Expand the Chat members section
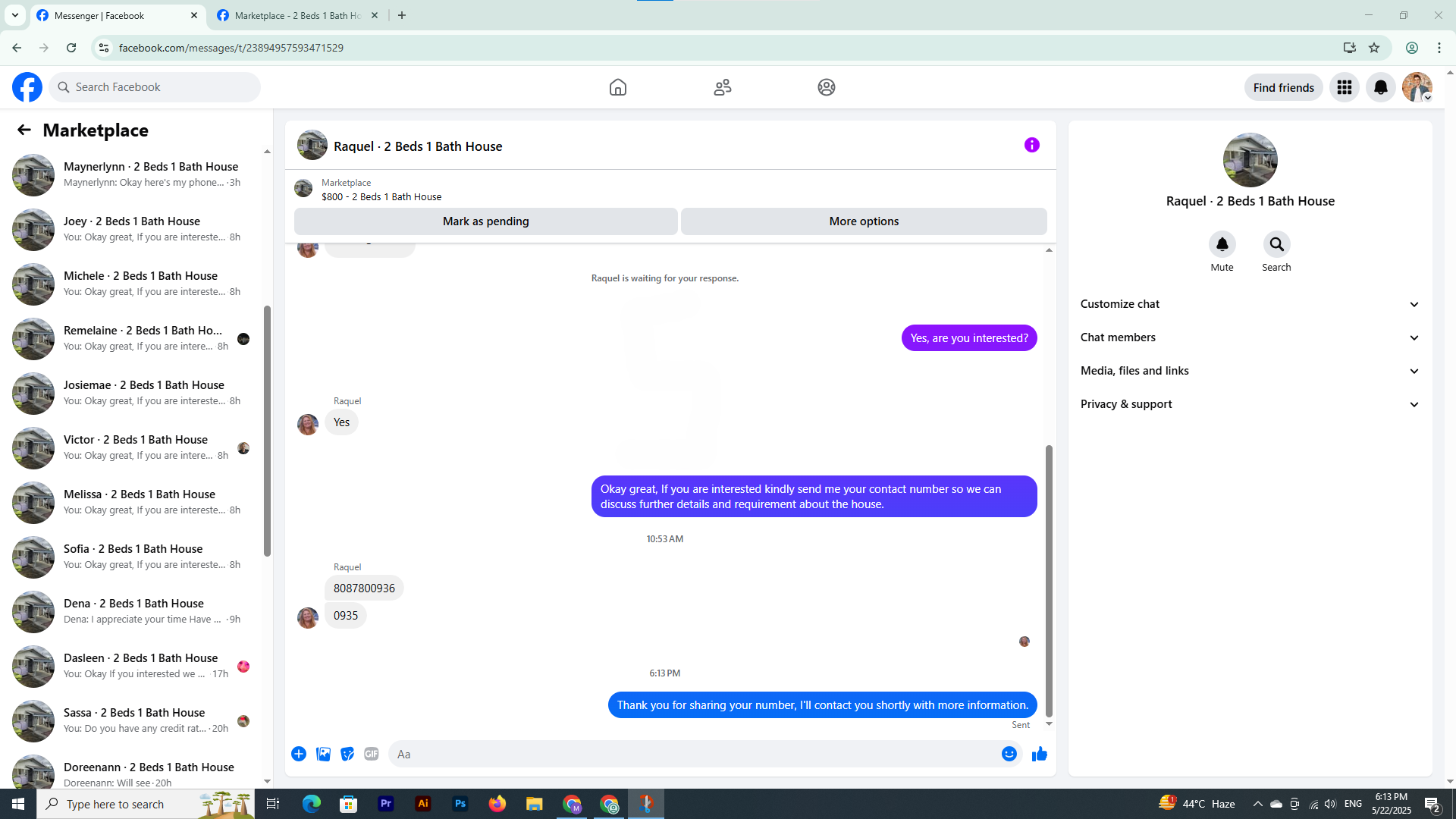Image resolution: width=1456 pixels, height=819 pixels. click(x=1250, y=337)
